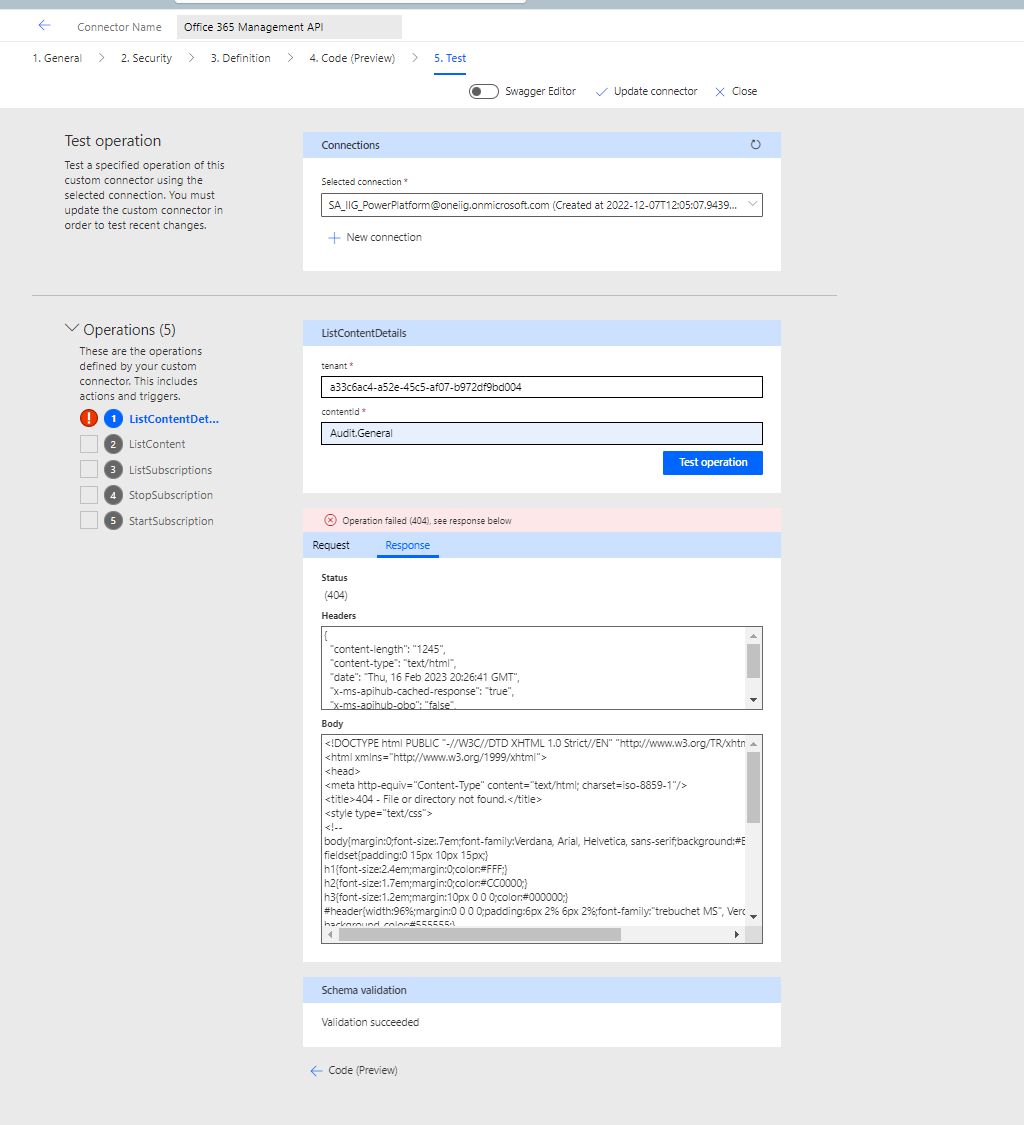The height and width of the screenshot is (1125, 1024).
Task: Go to the 1. General step
Action: point(57,58)
